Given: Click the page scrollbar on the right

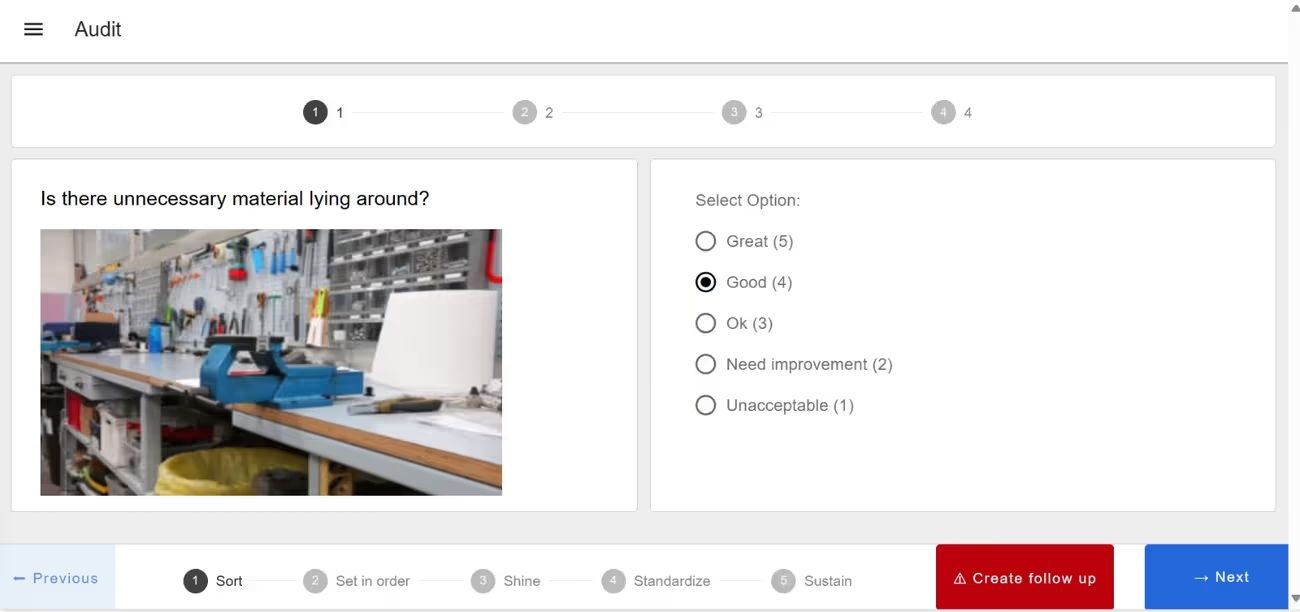Looking at the screenshot, I should coord(1294,300).
